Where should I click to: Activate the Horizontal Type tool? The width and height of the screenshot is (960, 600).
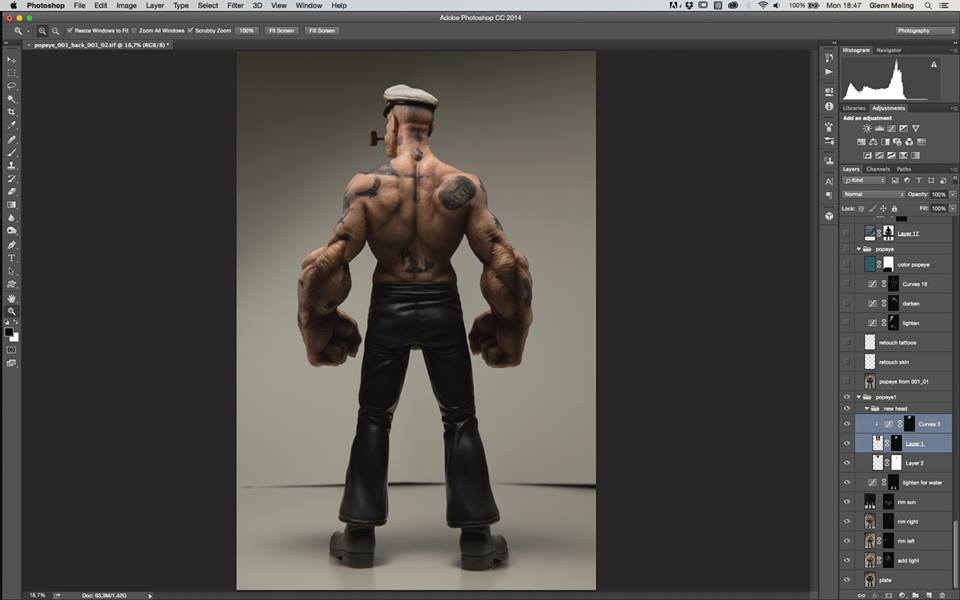(x=12, y=258)
